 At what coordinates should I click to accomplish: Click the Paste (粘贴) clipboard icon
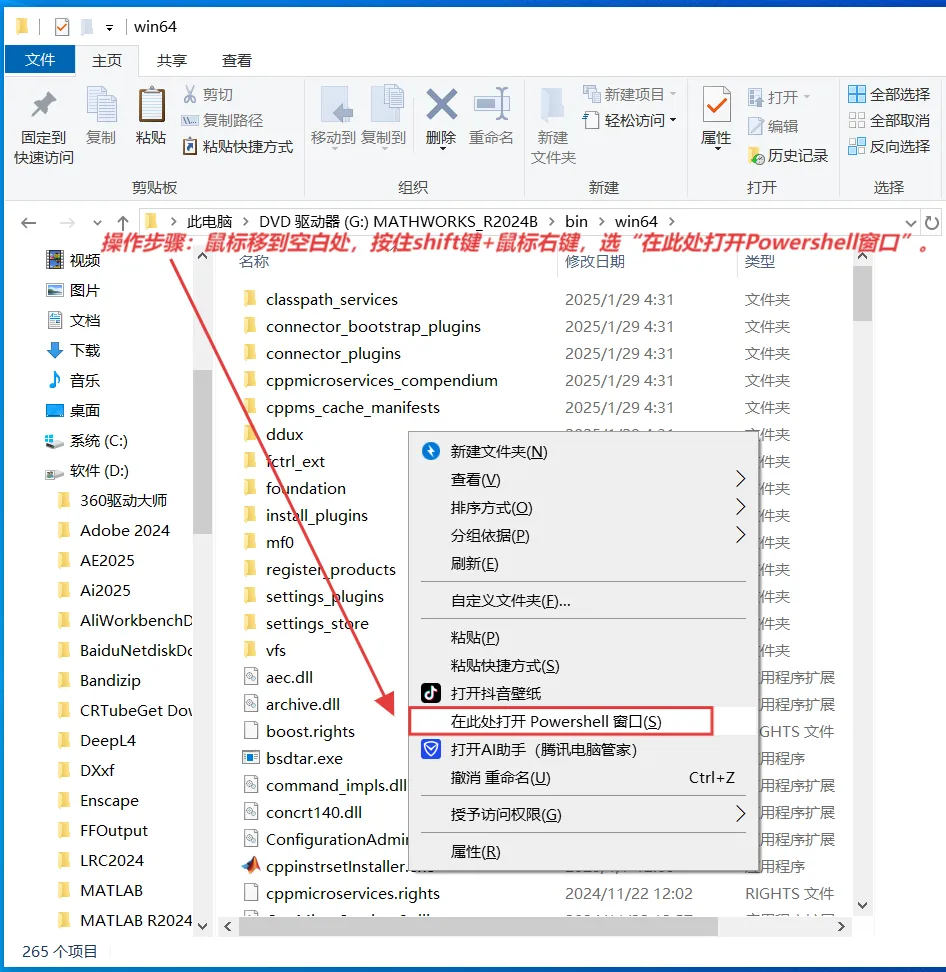click(x=151, y=104)
